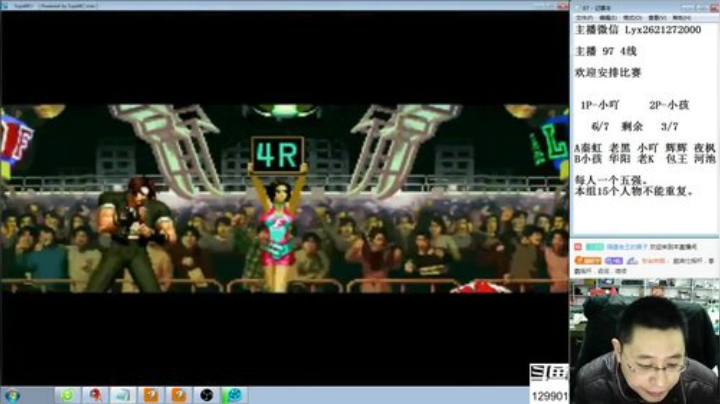This screenshot has height=404, width=720.
Task: Click the orange taskbar icon beside the pale notepad icon
Action: (x=151, y=395)
